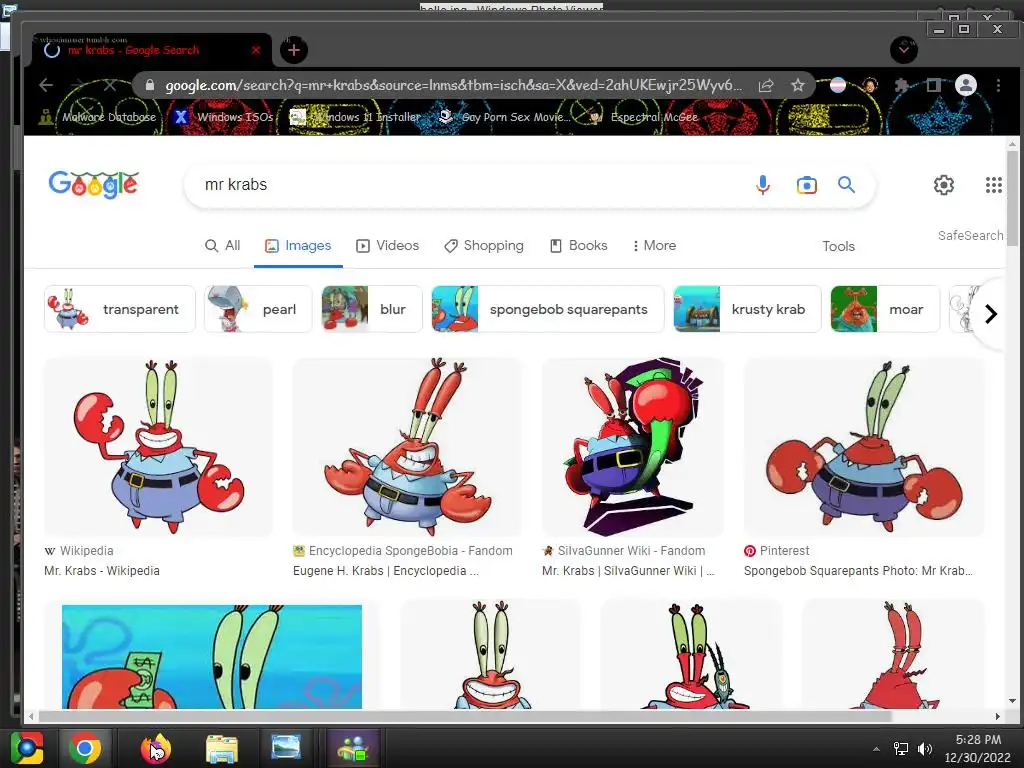Show more filter chips with arrow
The height and width of the screenshot is (768, 1024).
pos(991,314)
